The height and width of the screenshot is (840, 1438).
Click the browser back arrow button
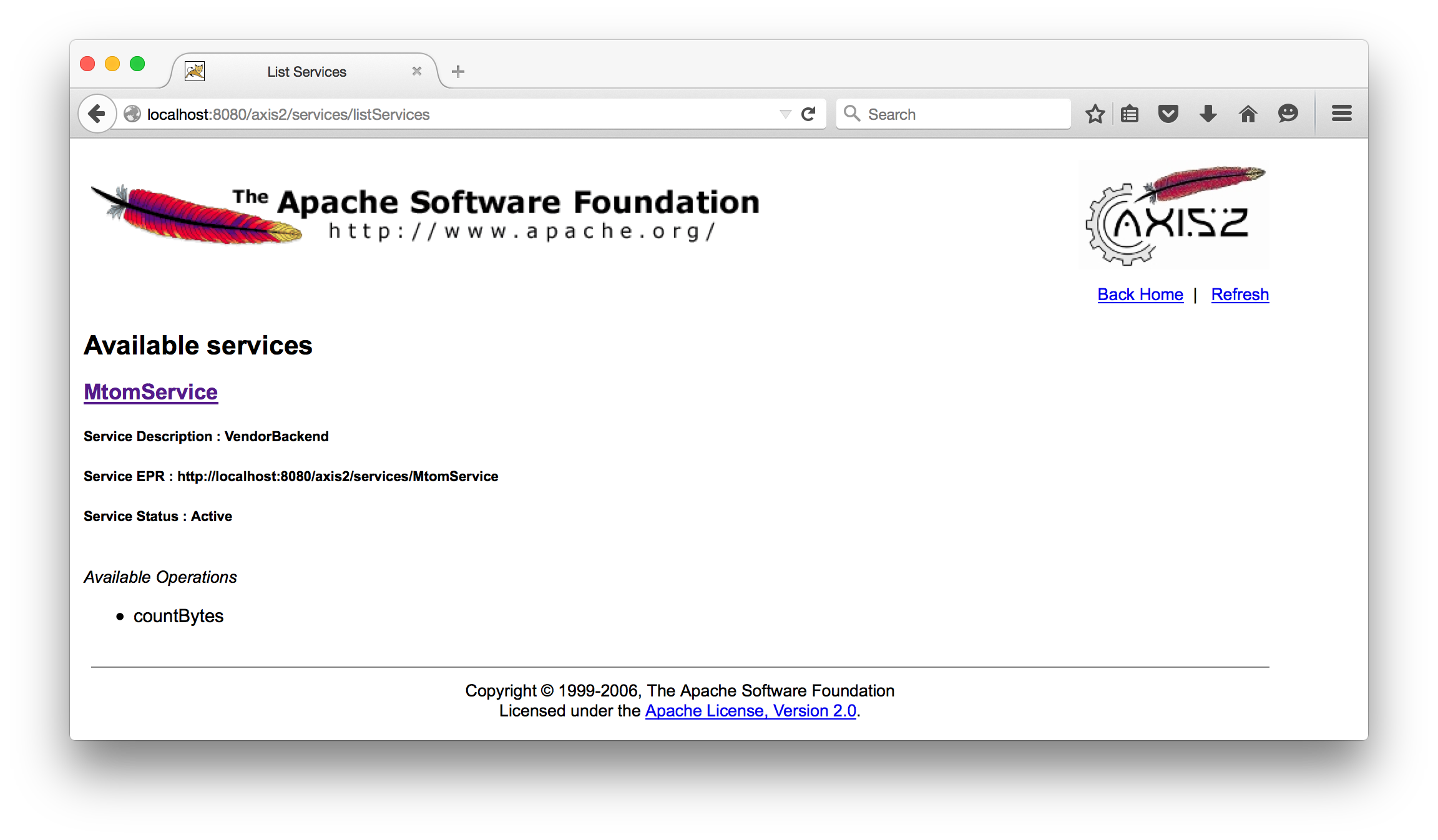97,114
